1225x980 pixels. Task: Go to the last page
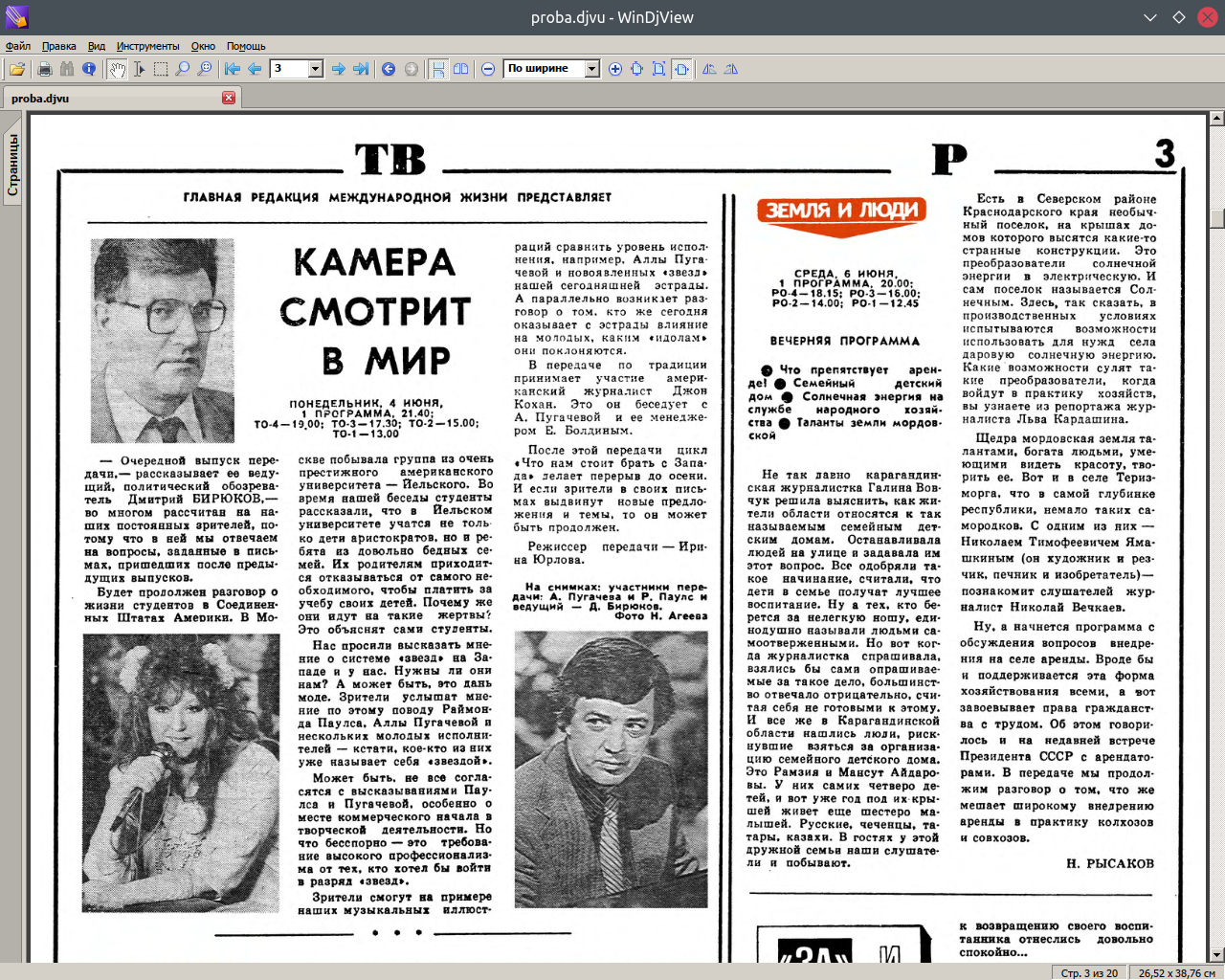[361, 69]
